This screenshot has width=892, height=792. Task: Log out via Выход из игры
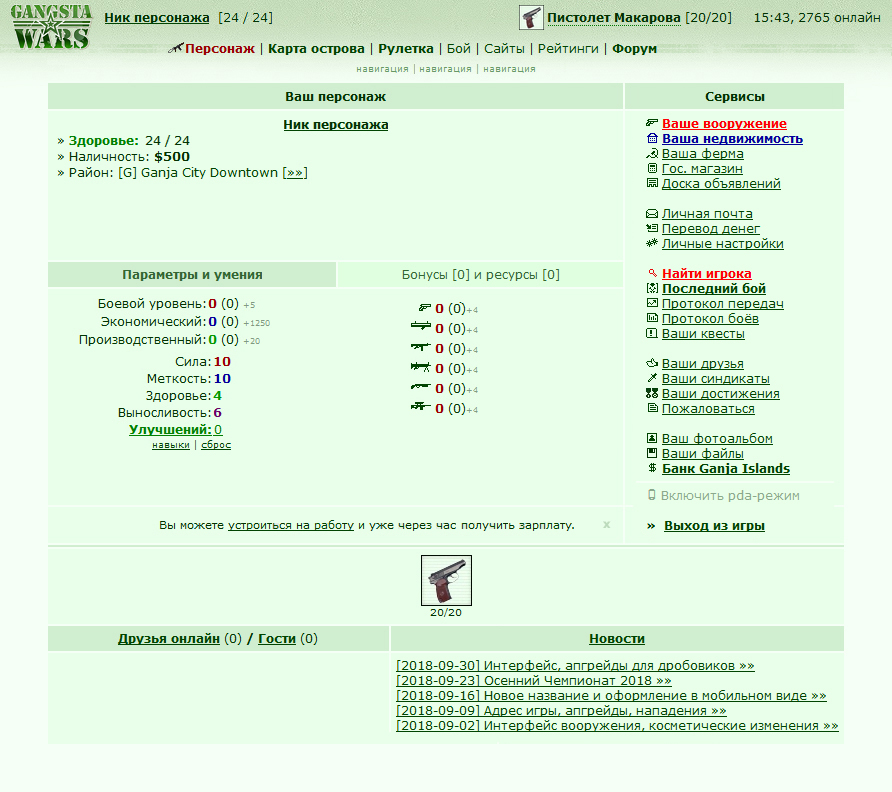[x=714, y=526]
